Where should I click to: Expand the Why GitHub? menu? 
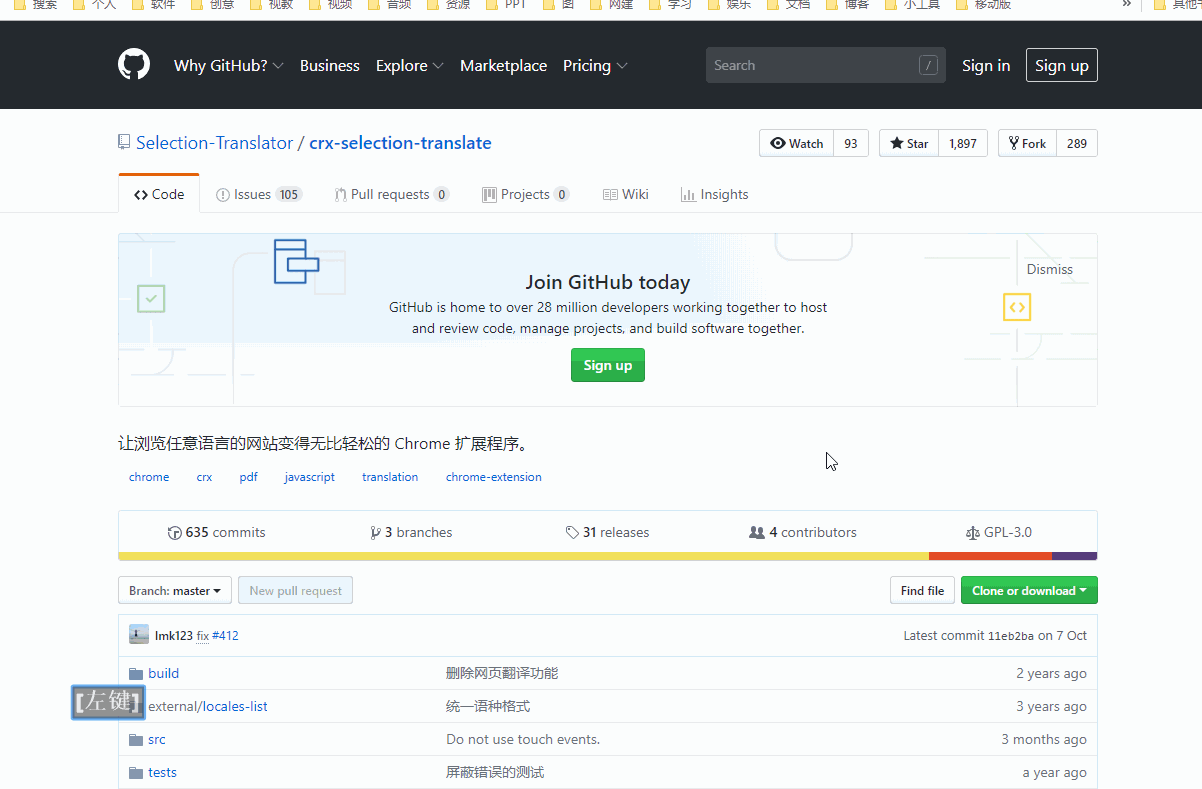tap(229, 65)
